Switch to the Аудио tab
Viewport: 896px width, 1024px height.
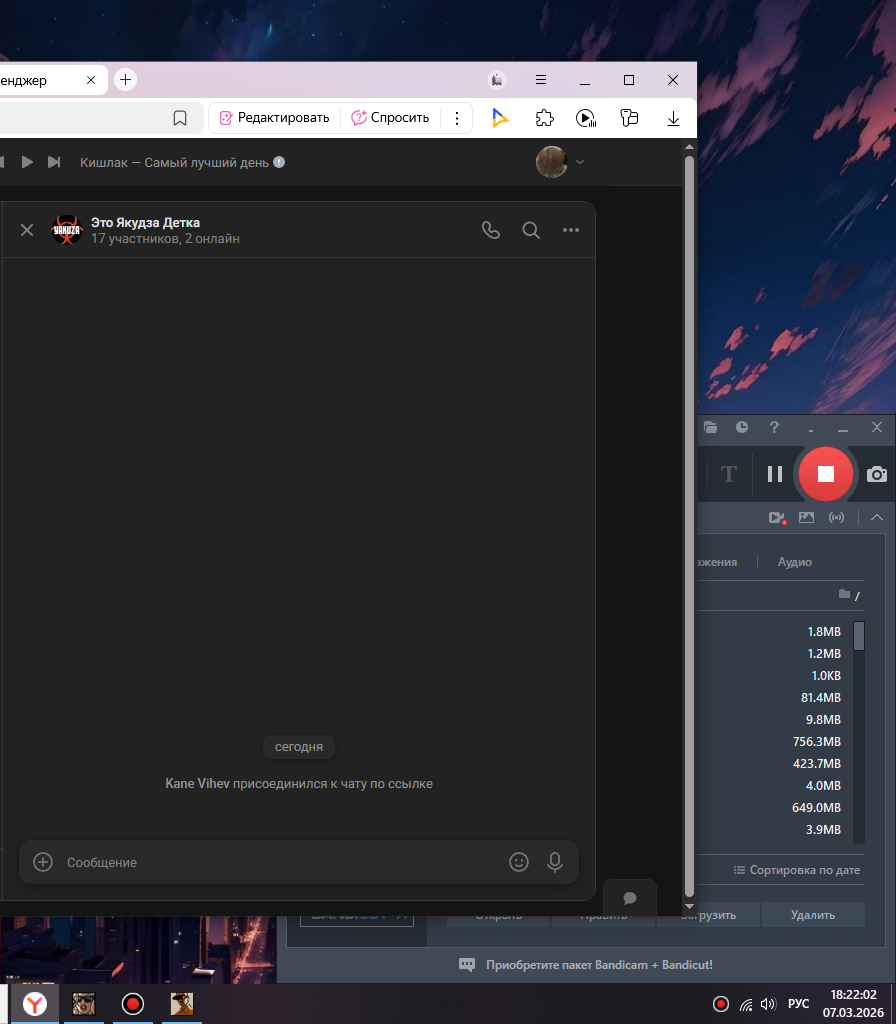(795, 562)
